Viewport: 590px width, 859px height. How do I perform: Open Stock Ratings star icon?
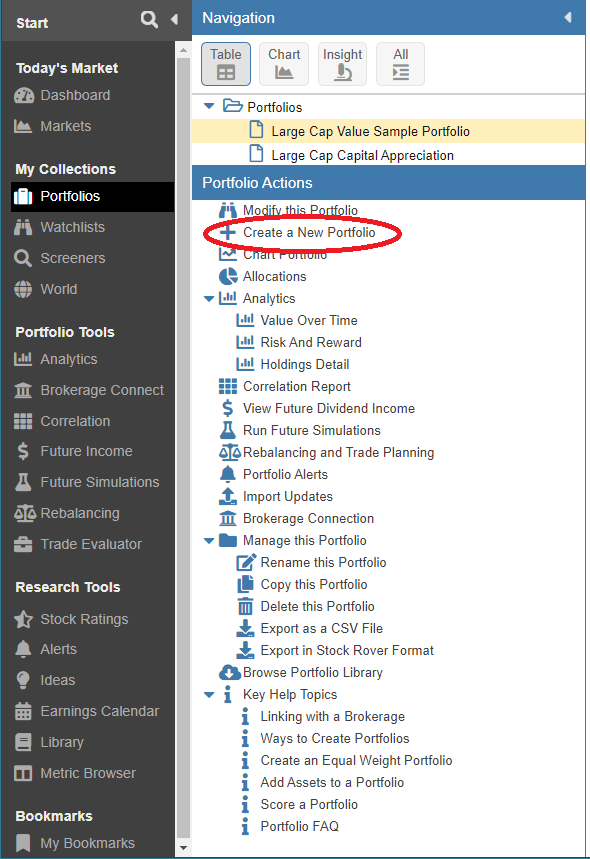(x=23, y=619)
